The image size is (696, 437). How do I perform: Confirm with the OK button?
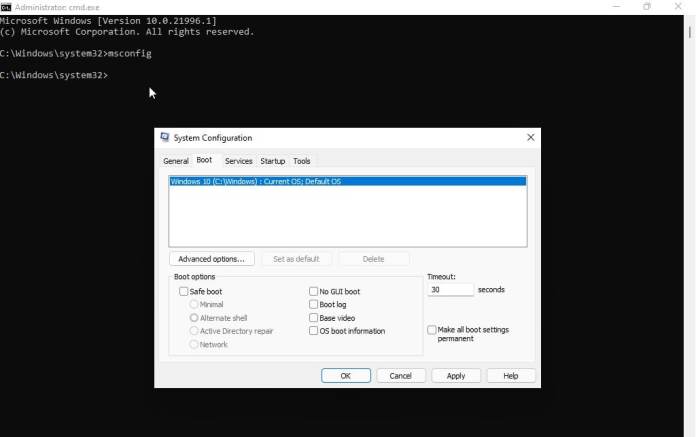click(x=346, y=376)
